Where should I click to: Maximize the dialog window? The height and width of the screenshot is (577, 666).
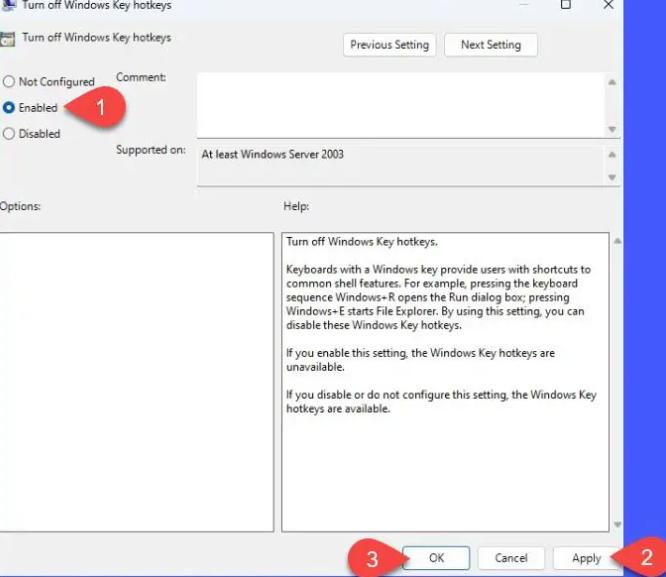(x=565, y=5)
